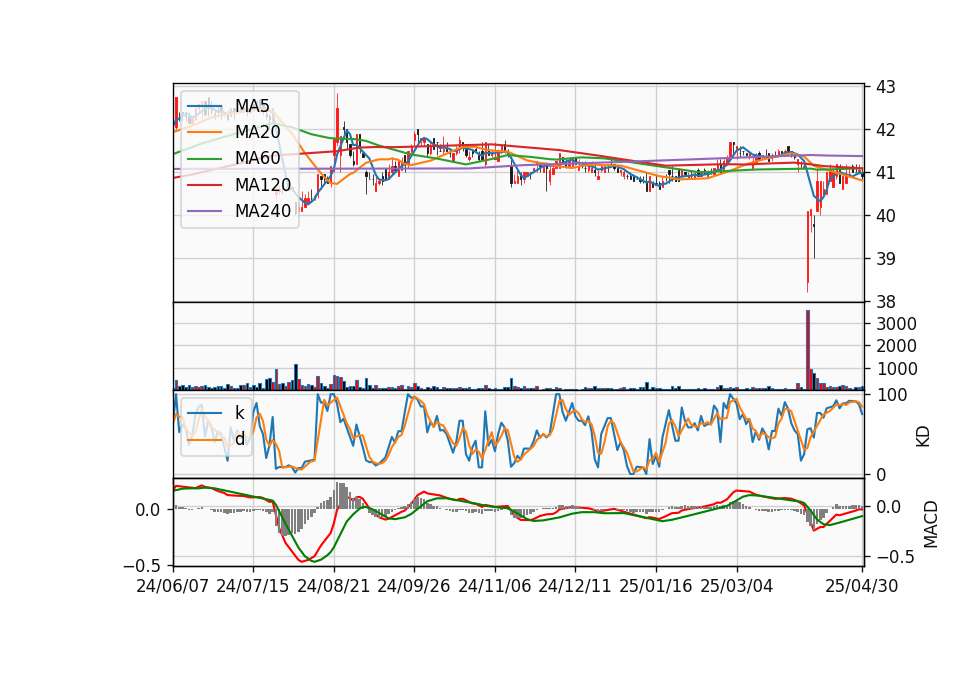960x690 pixels.
Task: Click the tallest volume spike bar
Action: coord(808,350)
